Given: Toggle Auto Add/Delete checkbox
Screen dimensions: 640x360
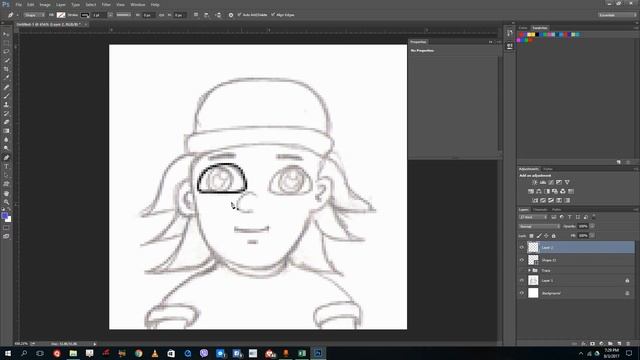Looking at the screenshot, I should [240, 15].
